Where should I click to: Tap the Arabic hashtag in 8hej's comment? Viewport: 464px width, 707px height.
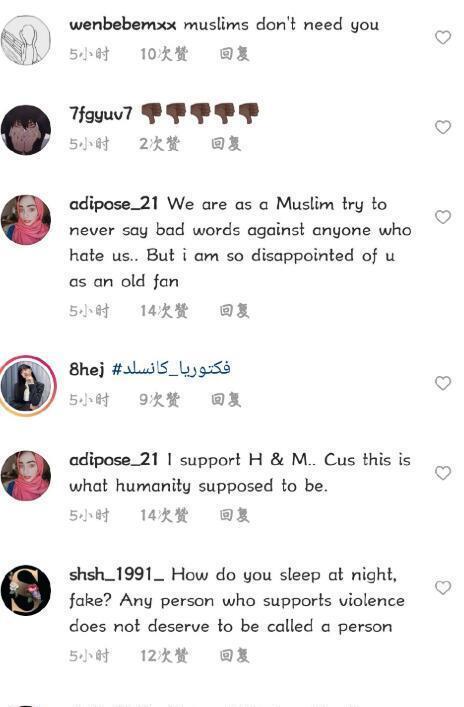[171, 369]
